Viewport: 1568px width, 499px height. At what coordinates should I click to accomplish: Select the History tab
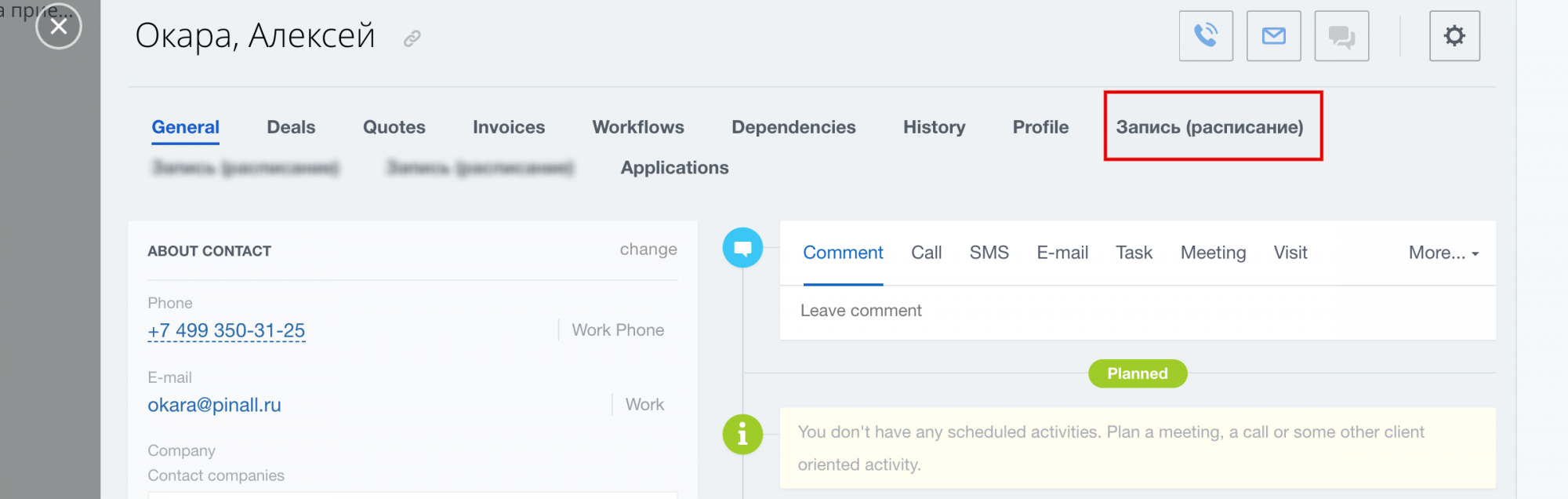click(x=934, y=127)
